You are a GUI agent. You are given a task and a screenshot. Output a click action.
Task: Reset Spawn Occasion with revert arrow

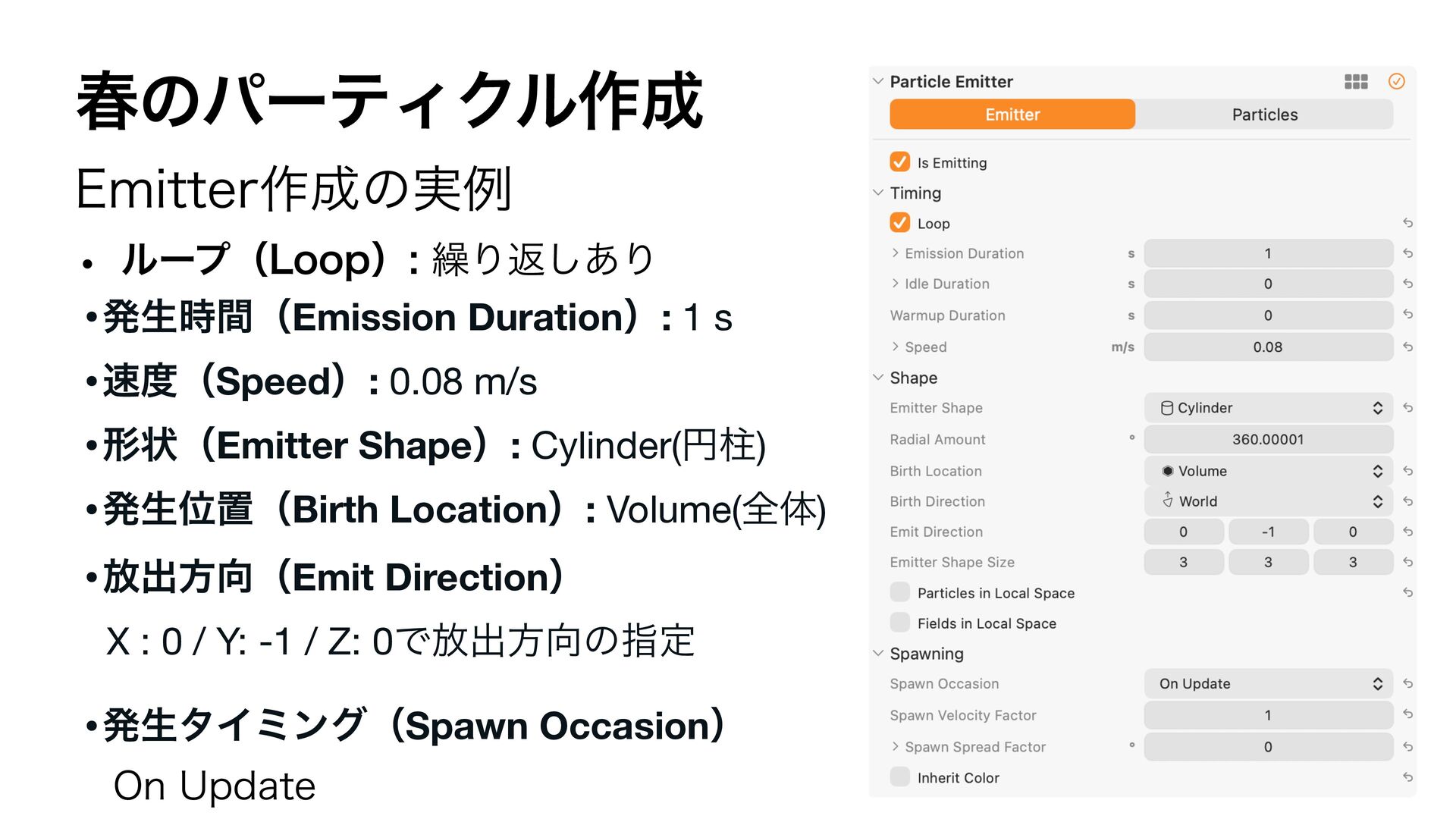click(x=1407, y=683)
